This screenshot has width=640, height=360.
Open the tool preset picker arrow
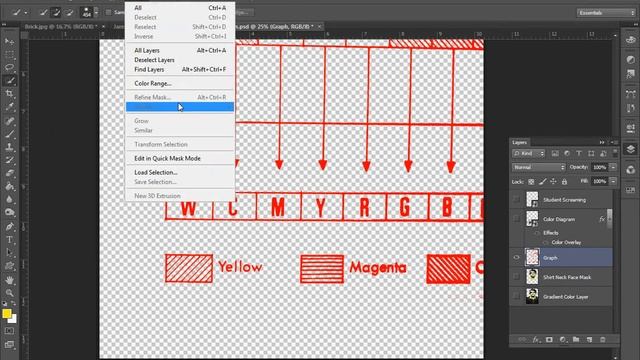point(26,13)
